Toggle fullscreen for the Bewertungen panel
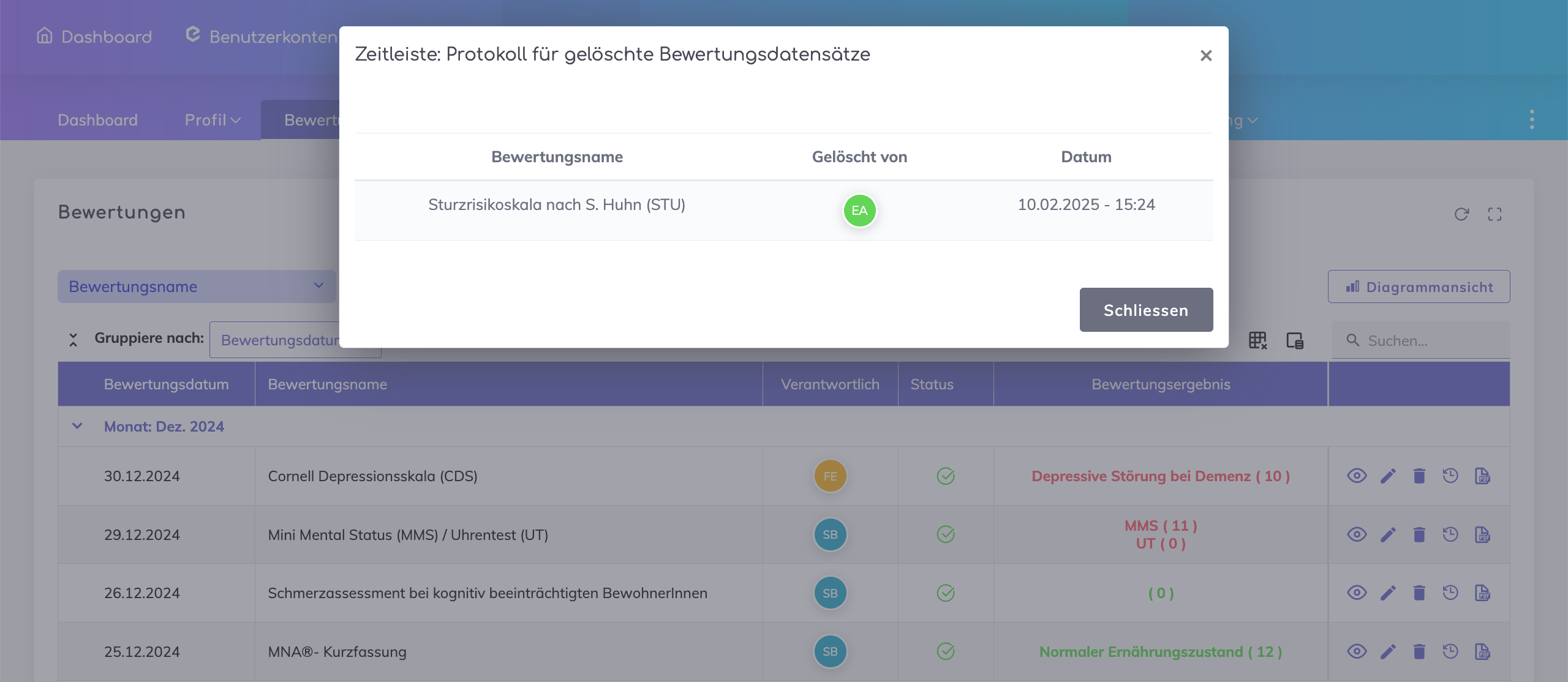1568x682 pixels. pyautogui.click(x=1494, y=214)
